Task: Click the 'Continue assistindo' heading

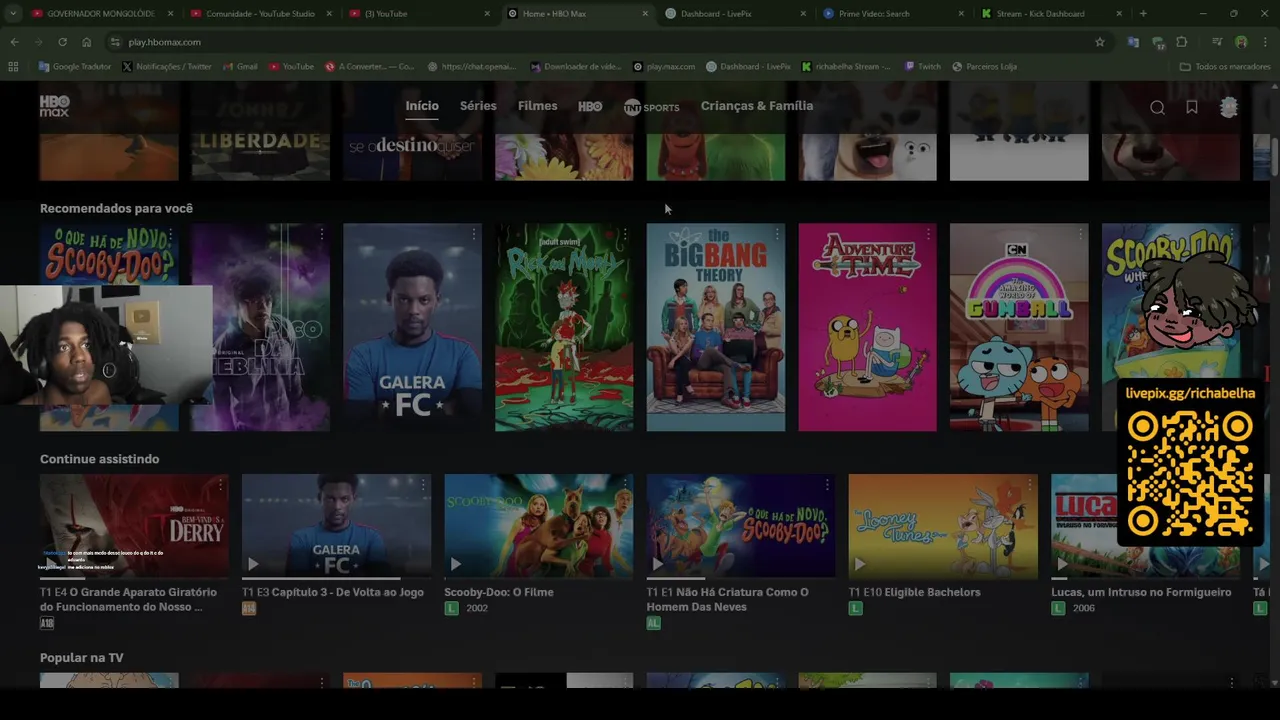Action: [99, 459]
